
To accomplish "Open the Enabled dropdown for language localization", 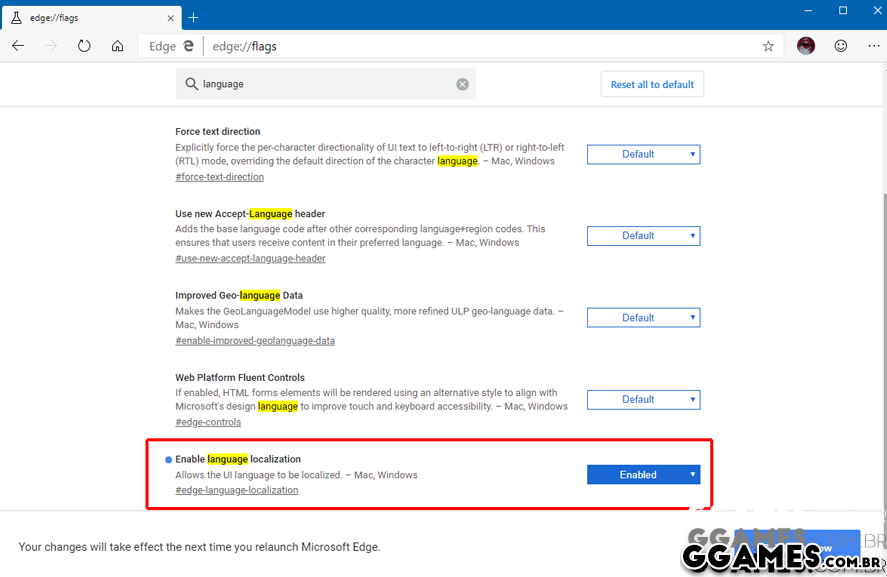I will pos(643,475).
